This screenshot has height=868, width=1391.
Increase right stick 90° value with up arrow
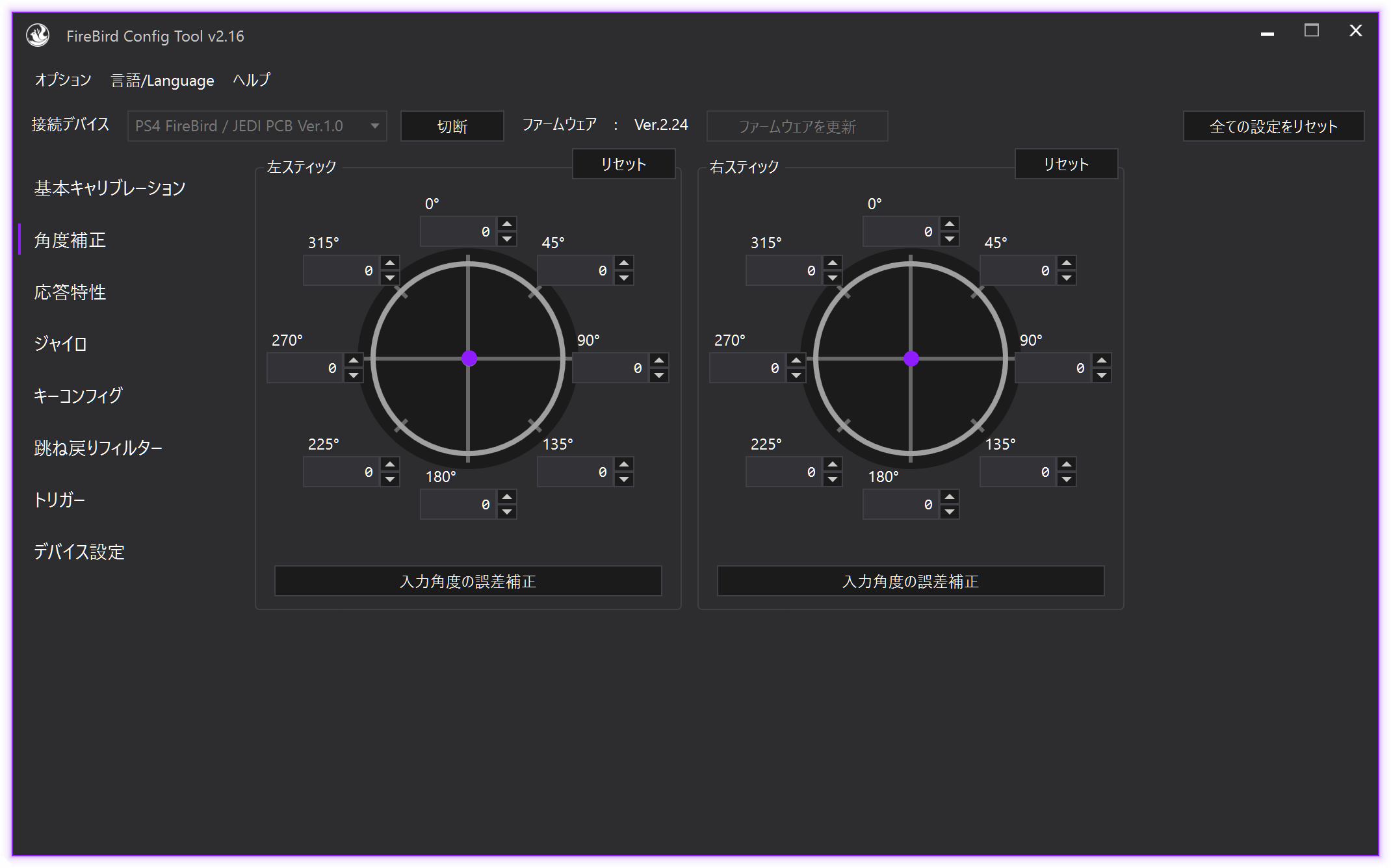click(1101, 361)
